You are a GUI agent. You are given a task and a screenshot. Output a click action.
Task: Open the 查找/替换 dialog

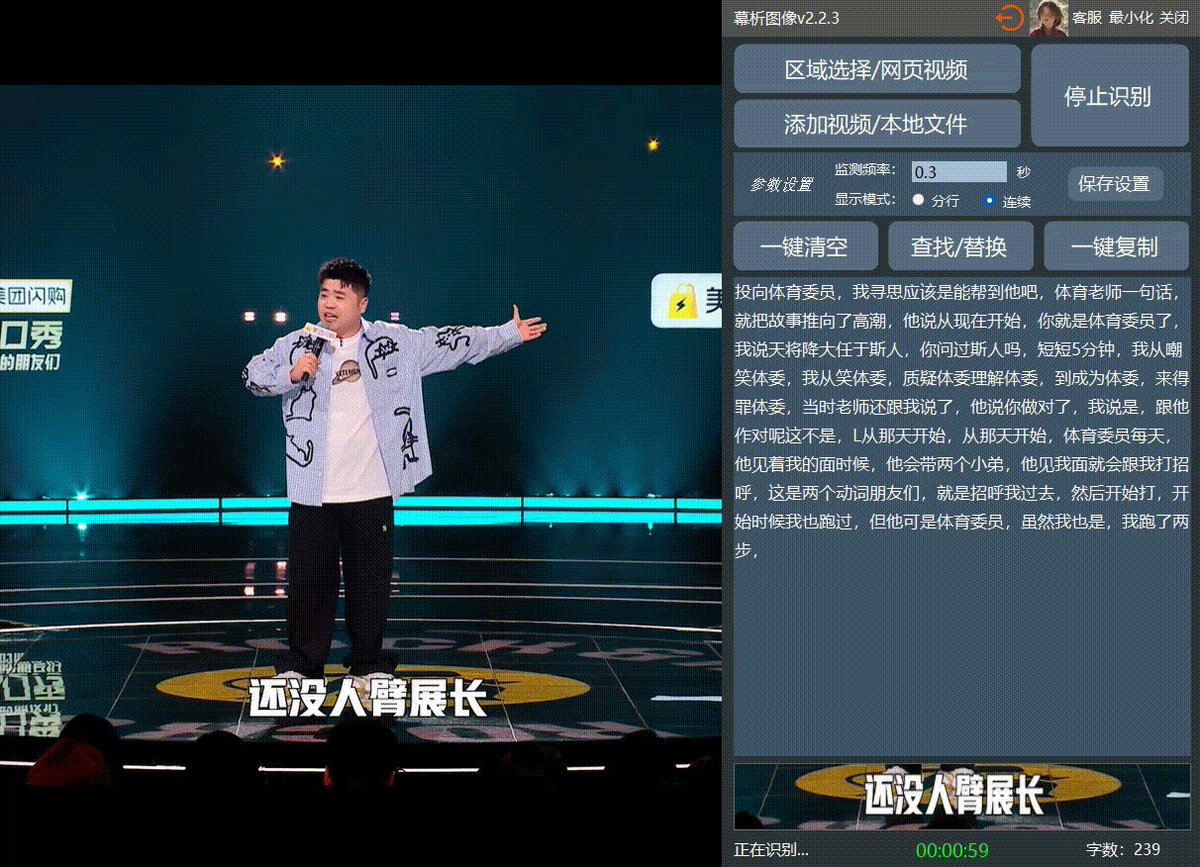point(960,246)
